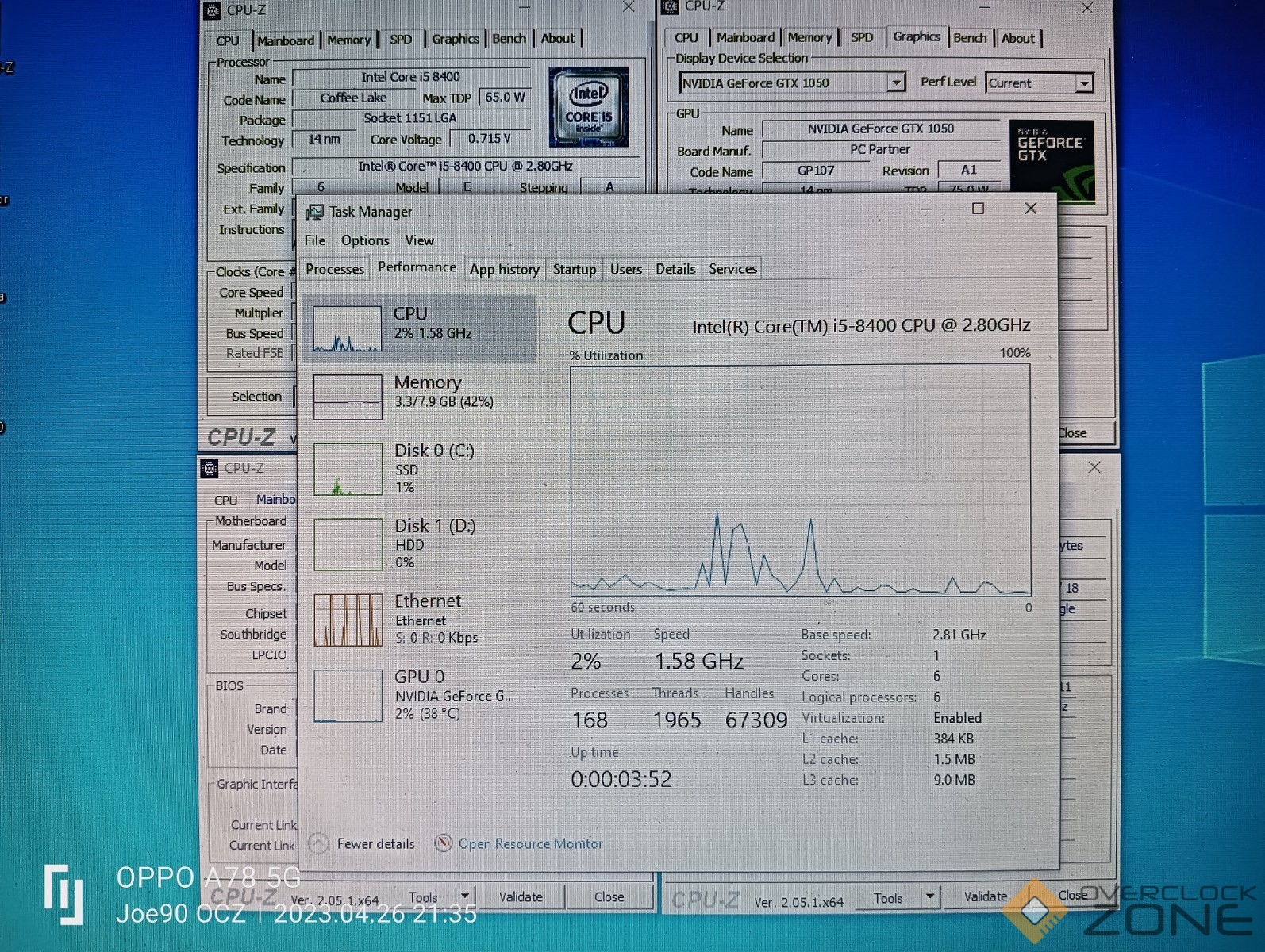Click the Code Name field Coffee Lake
The image size is (1265, 952).
click(x=354, y=98)
